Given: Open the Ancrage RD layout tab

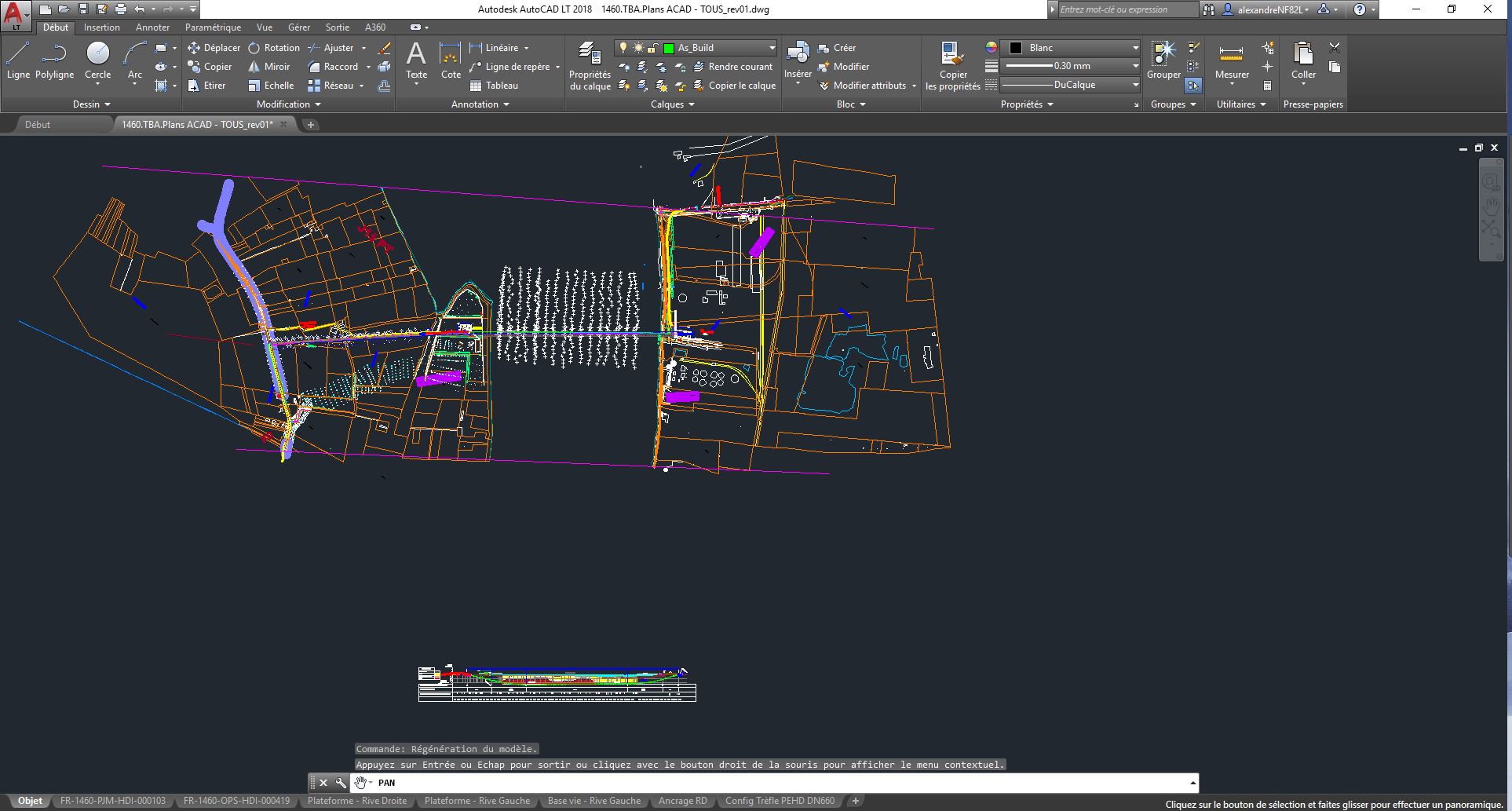Looking at the screenshot, I should (682, 801).
